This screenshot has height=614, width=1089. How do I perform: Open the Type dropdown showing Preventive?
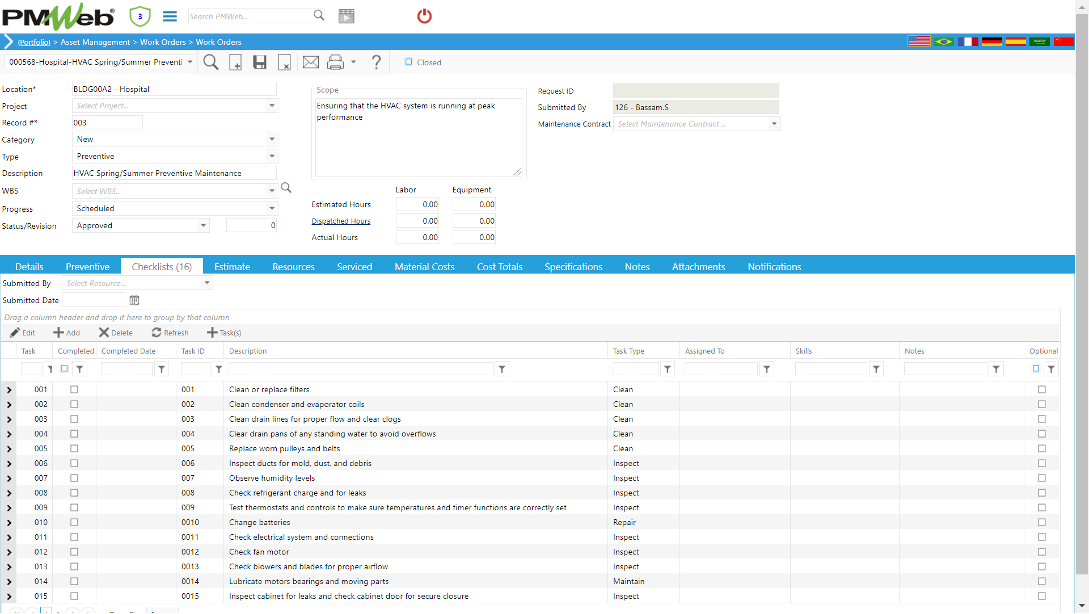click(x=272, y=156)
